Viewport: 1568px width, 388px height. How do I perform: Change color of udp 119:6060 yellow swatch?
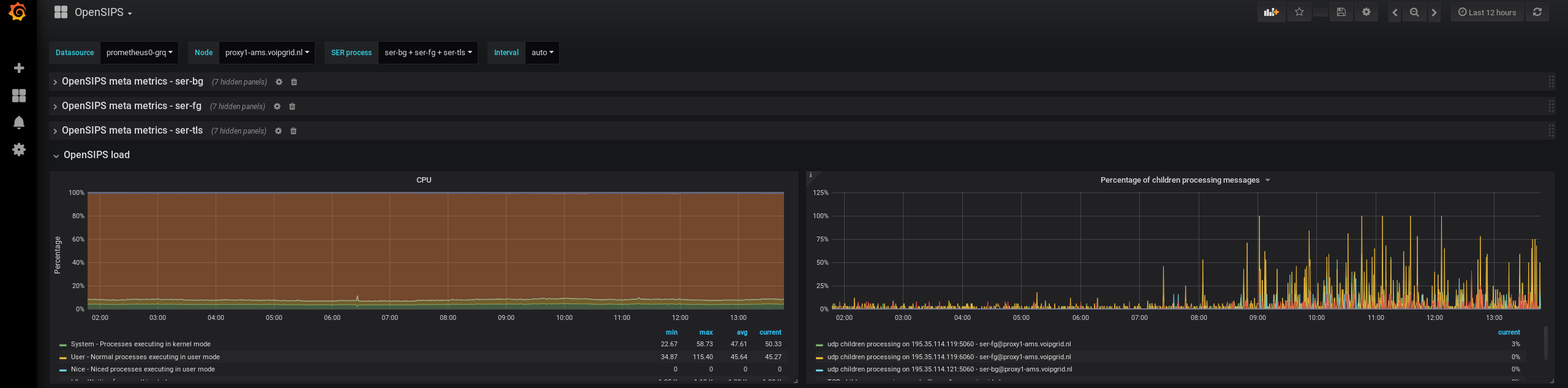click(x=820, y=358)
